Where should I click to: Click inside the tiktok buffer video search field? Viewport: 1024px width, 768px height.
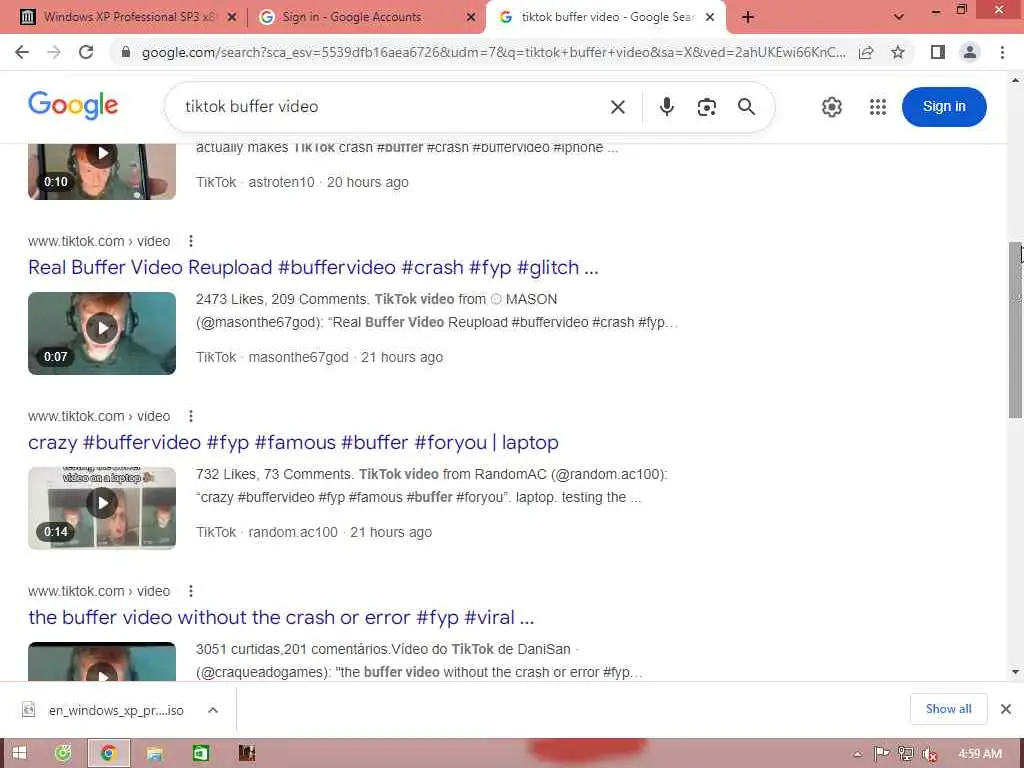[392, 106]
